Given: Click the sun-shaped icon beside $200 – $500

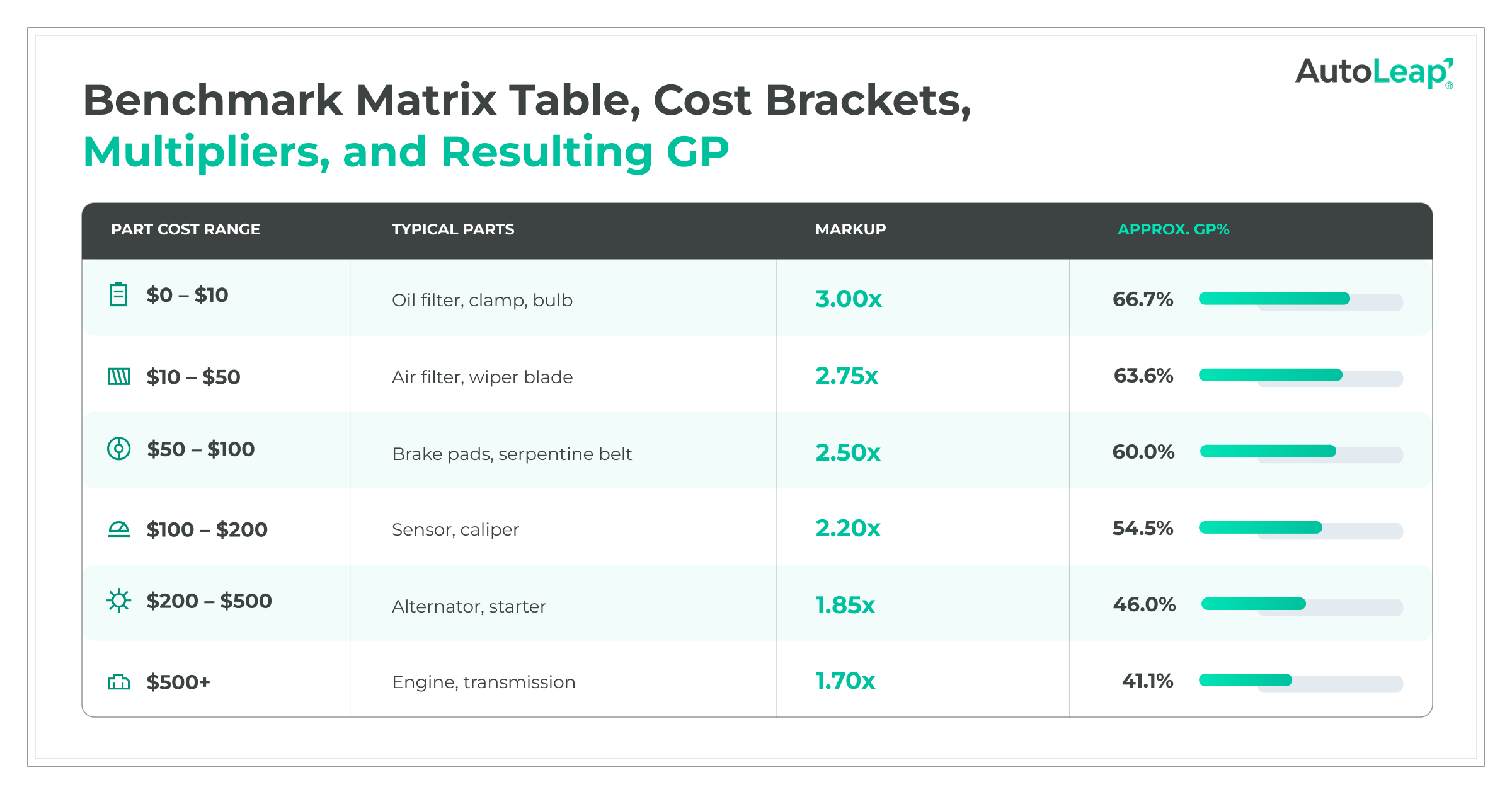Looking at the screenshot, I should click(x=118, y=601).
